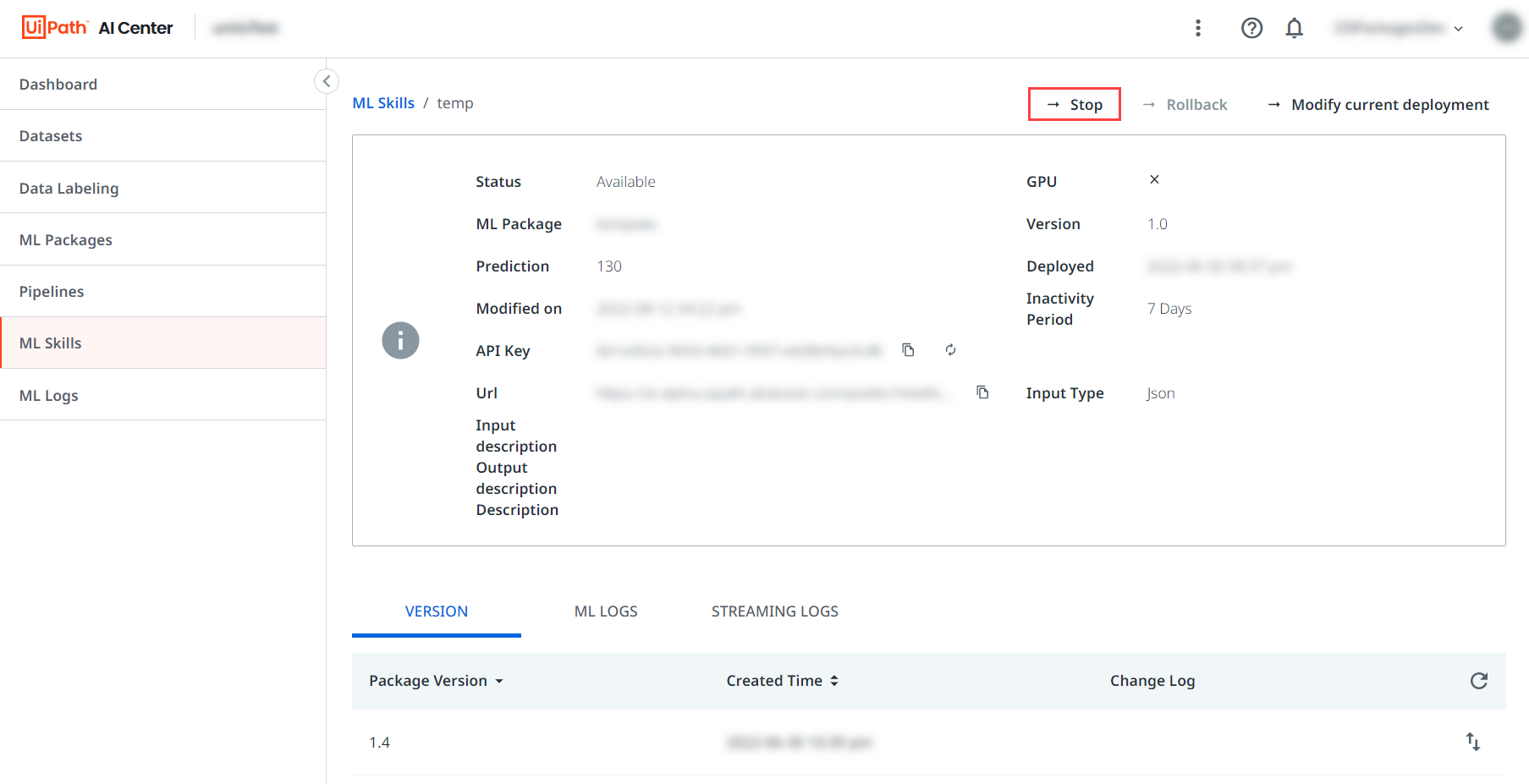Sort by Package Version dropdown arrow
1529x784 pixels.
pos(499,682)
